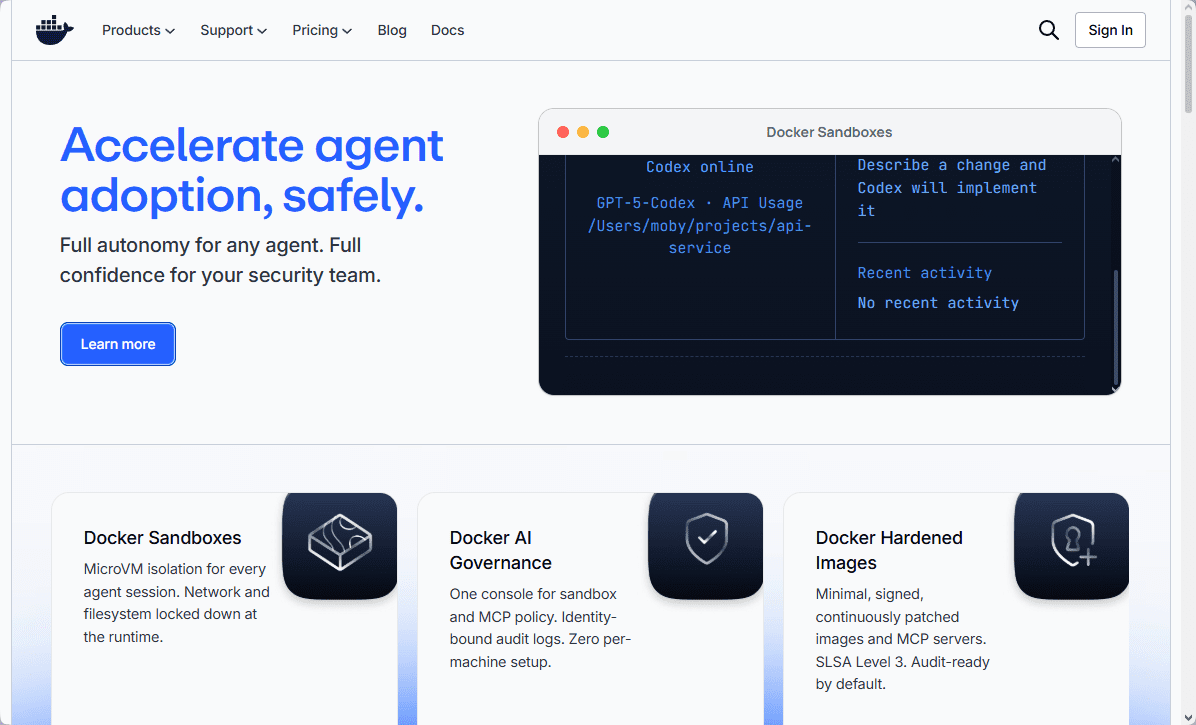Click 'Describe a change and Codex will implement it'
The height and width of the screenshot is (725, 1196).
[952, 188]
